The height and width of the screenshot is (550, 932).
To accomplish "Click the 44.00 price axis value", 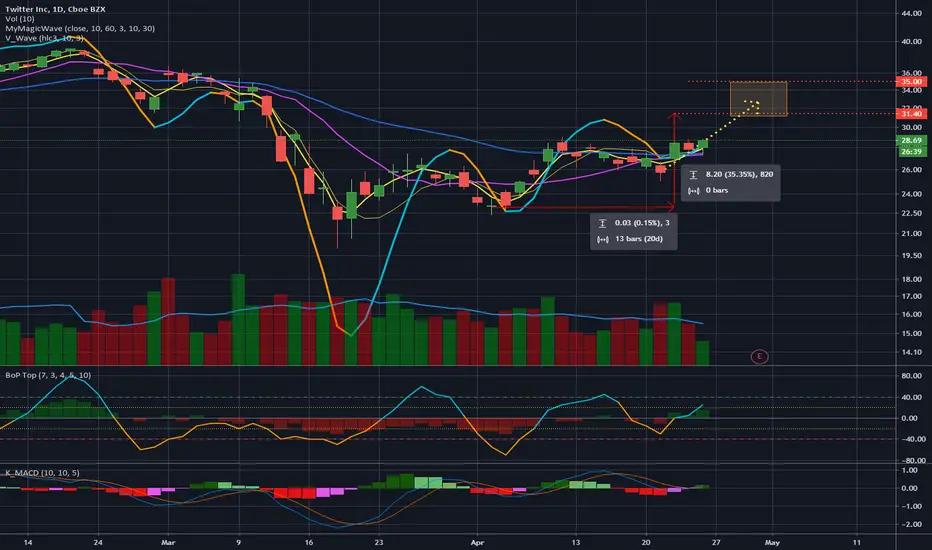I will coord(912,13).
